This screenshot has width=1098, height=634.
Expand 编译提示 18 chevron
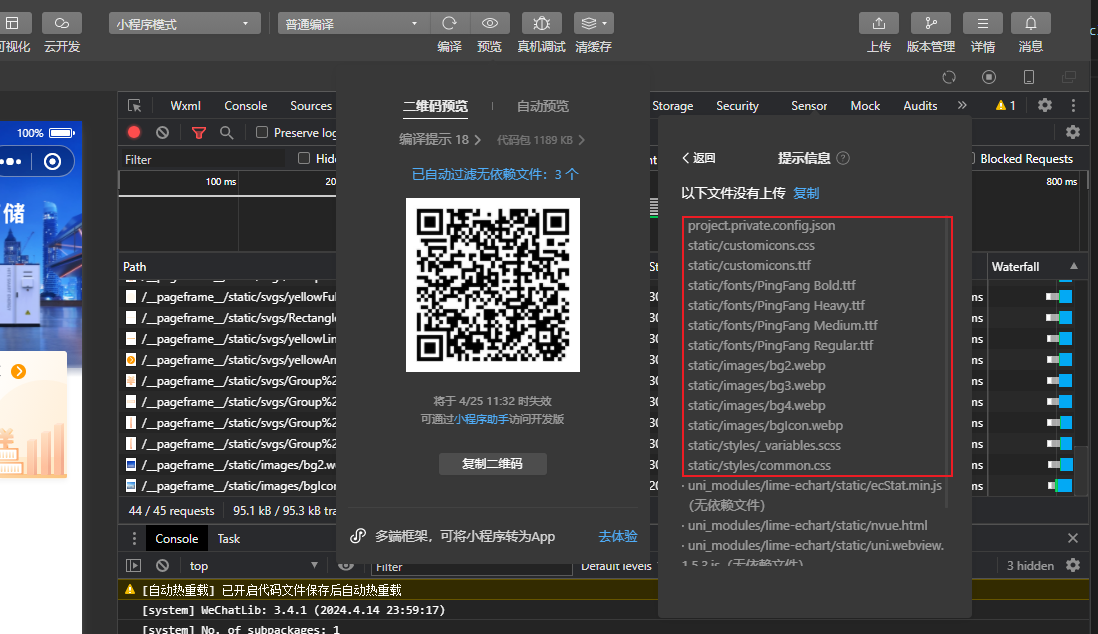[478, 140]
